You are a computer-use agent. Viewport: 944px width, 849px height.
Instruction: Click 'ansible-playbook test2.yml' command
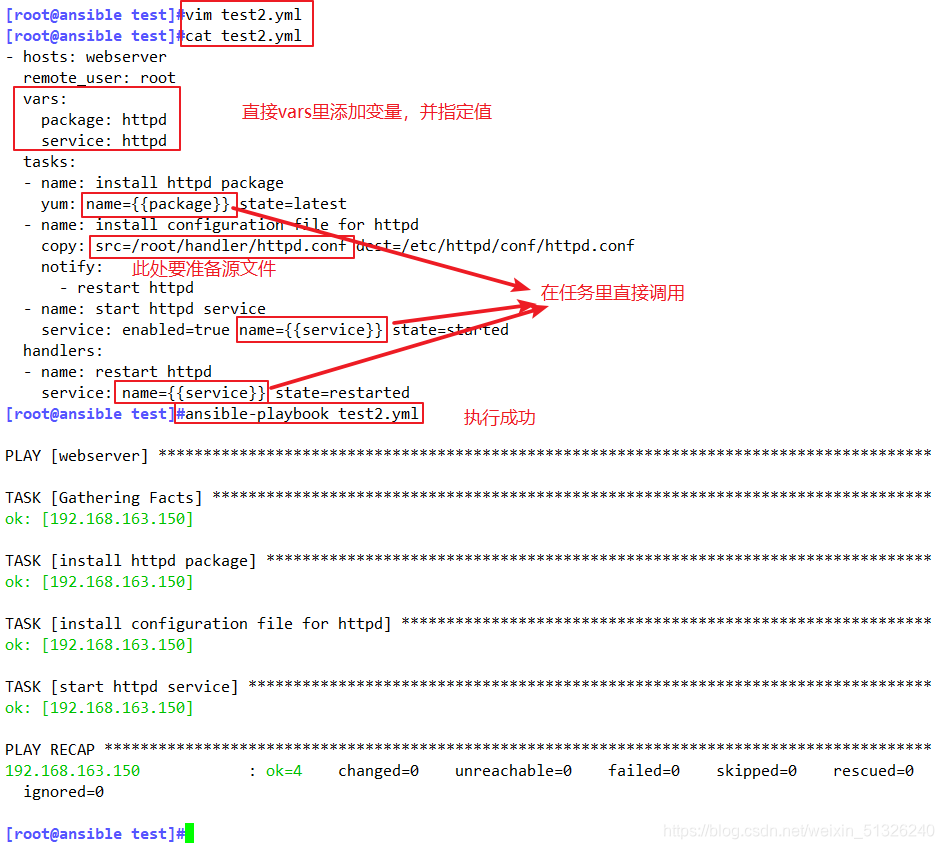pyautogui.click(x=302, y=414)
